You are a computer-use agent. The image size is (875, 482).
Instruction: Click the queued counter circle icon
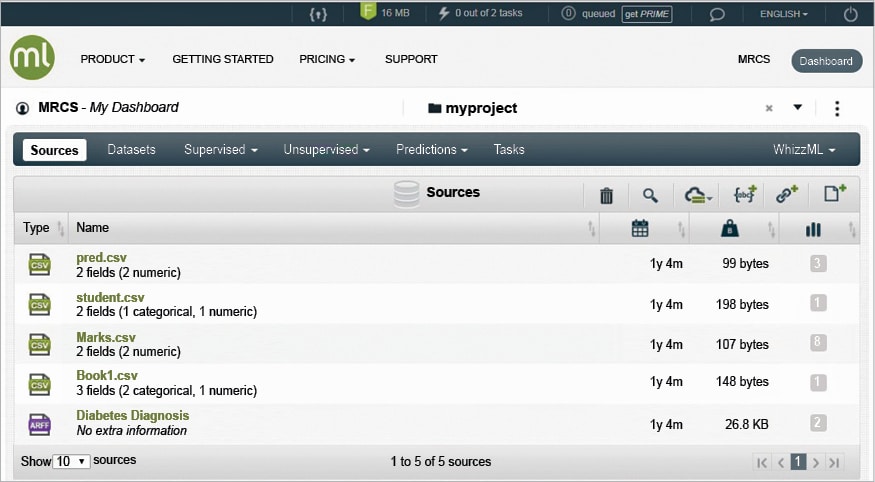coord(568,13)
